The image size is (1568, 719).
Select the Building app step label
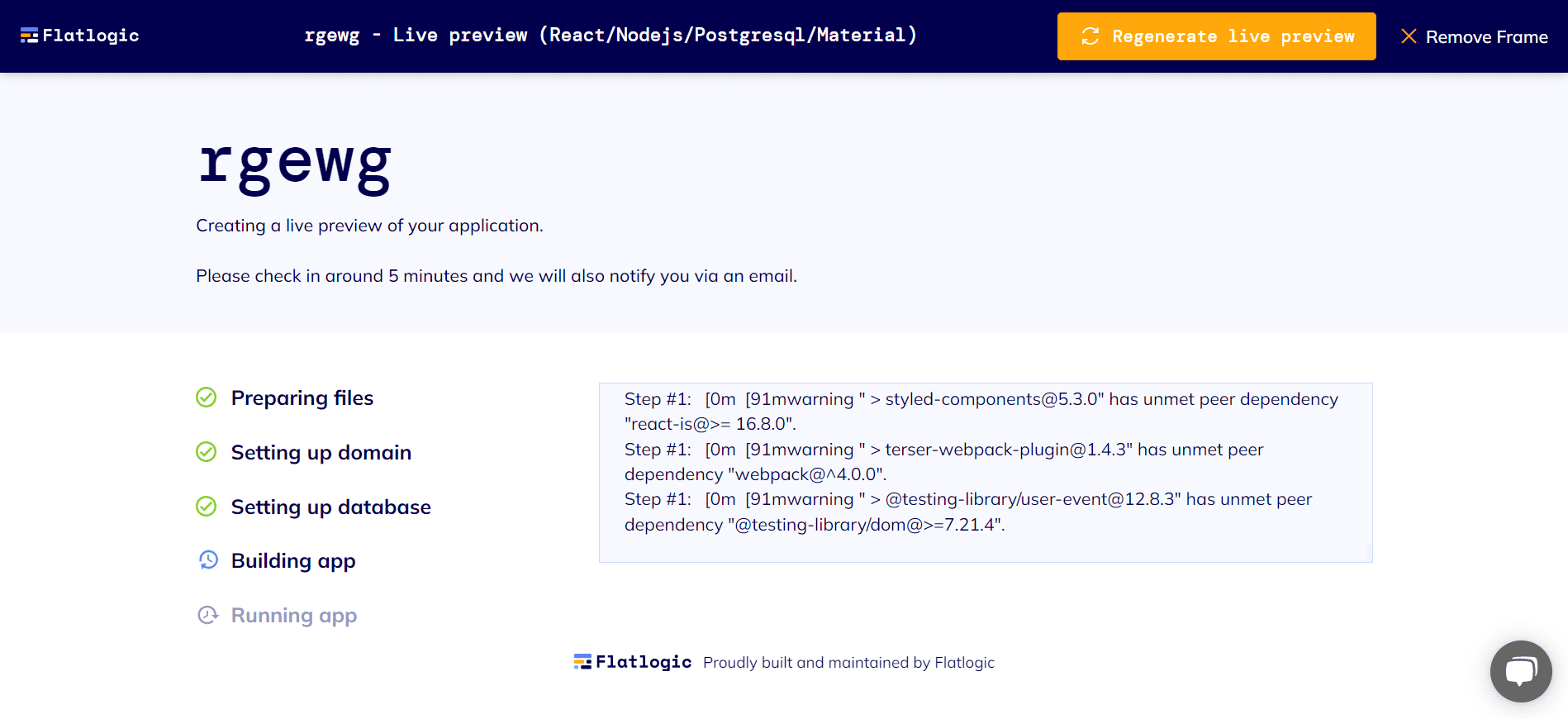coord(293,560)
